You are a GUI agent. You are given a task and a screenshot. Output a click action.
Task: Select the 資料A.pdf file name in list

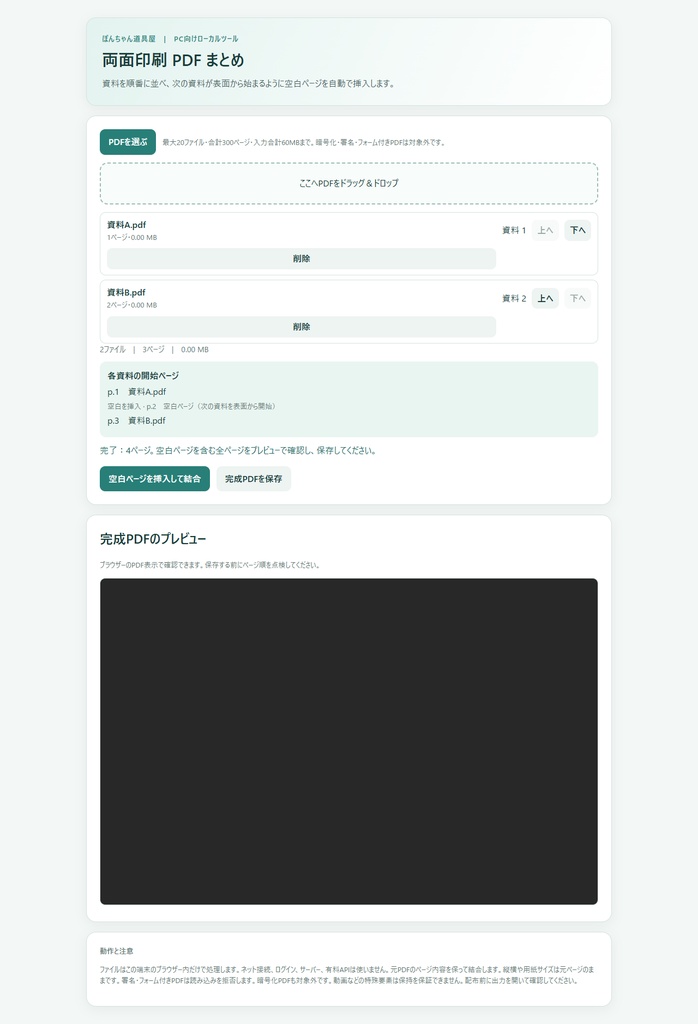[x=127, y=225]
